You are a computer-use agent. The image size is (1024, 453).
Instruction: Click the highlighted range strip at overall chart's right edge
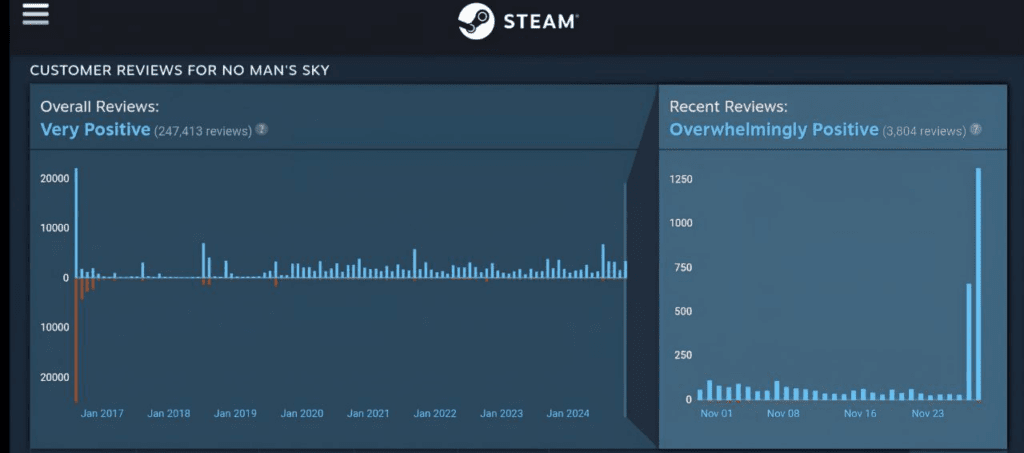(626, 298)
